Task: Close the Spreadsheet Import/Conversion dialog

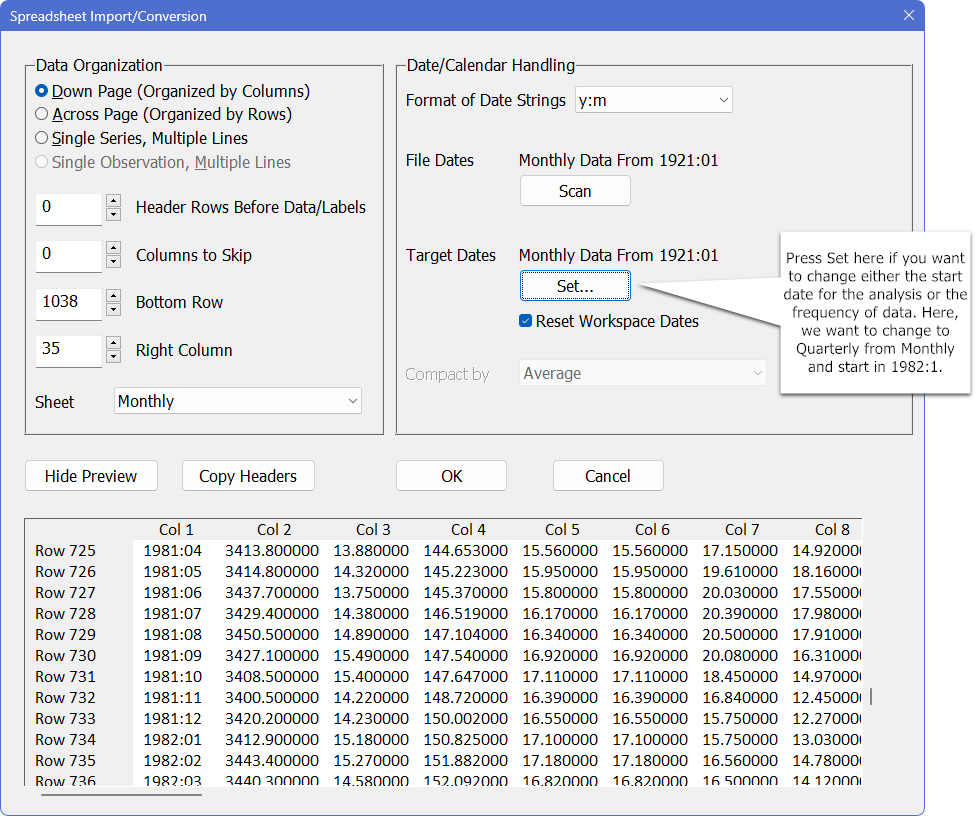Action: [x=909, y=16]
